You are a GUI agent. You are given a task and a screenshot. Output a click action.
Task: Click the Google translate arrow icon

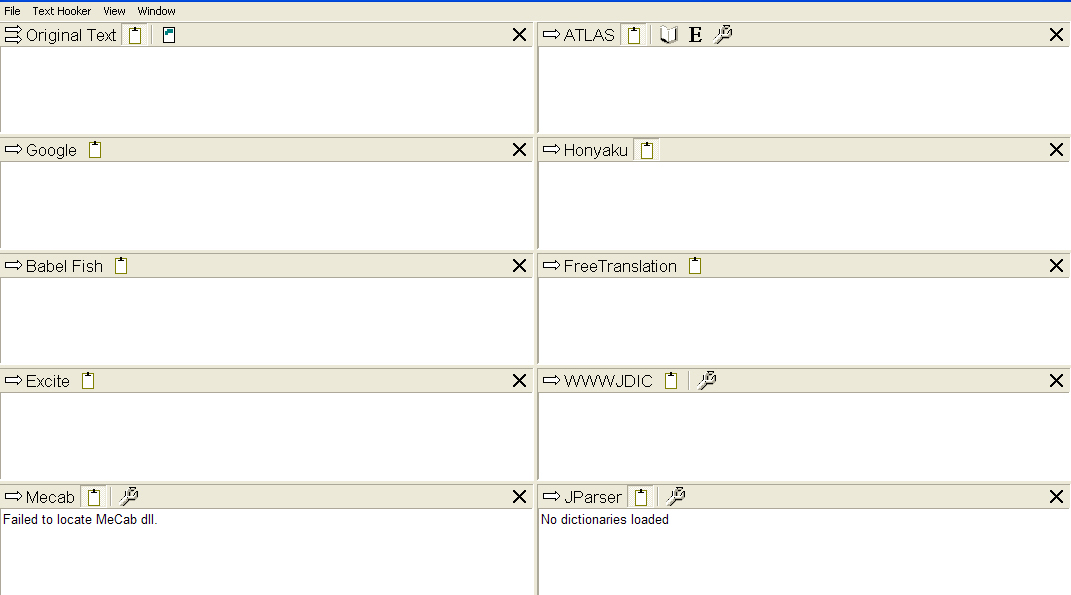pos(13,150)
